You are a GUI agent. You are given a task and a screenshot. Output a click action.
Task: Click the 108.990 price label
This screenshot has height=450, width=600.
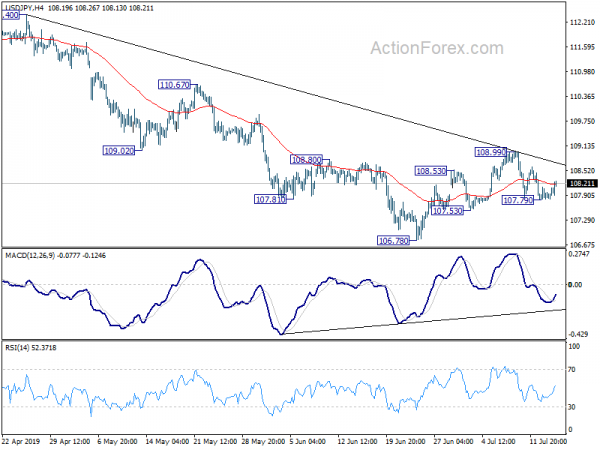491,152
